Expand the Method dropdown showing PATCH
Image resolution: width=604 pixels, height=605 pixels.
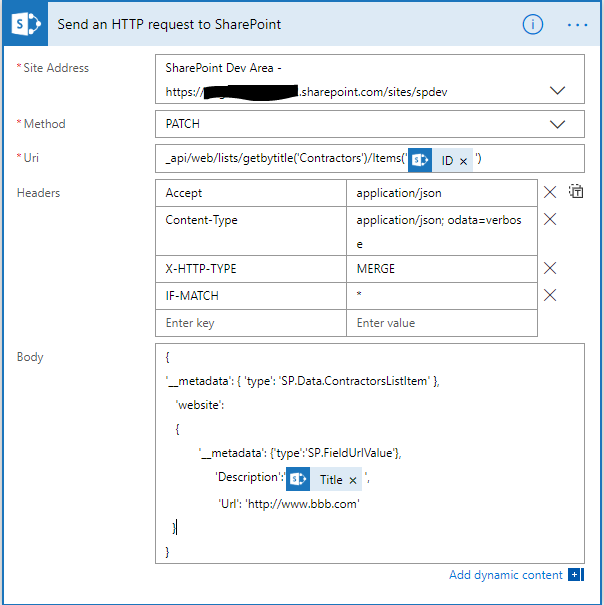(557, 124)
